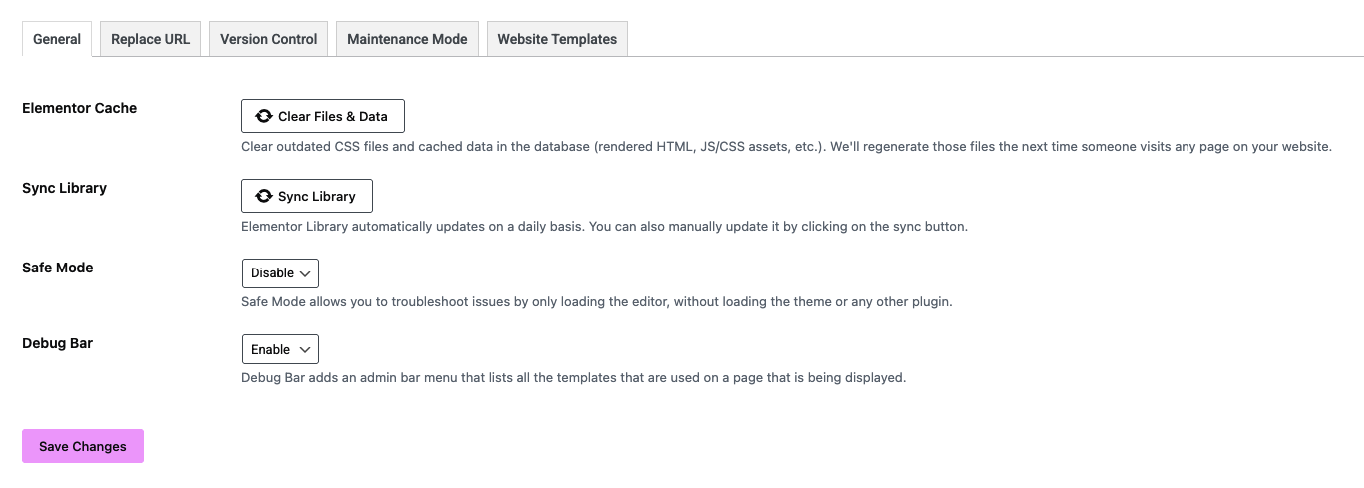The image size is (1364, 488).
Task: Click the chevron arrow on Safe Mode select
Action: point(305,273)
